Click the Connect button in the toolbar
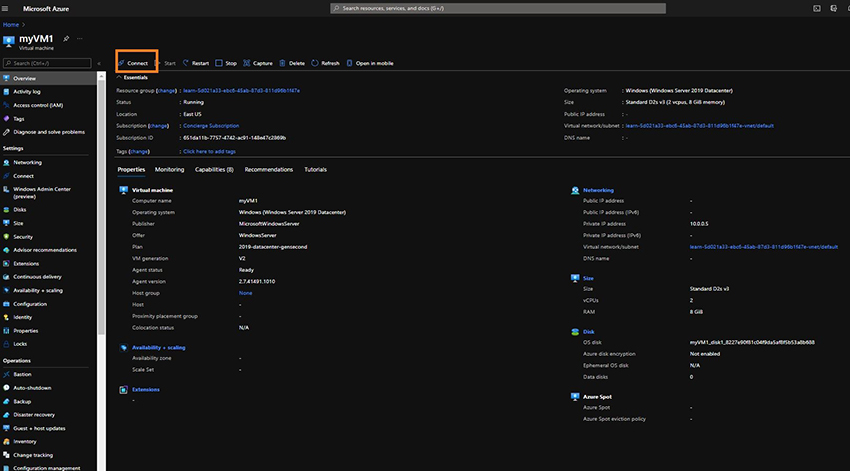The width and height of the screenshot is (850, 471). (133, 63)
